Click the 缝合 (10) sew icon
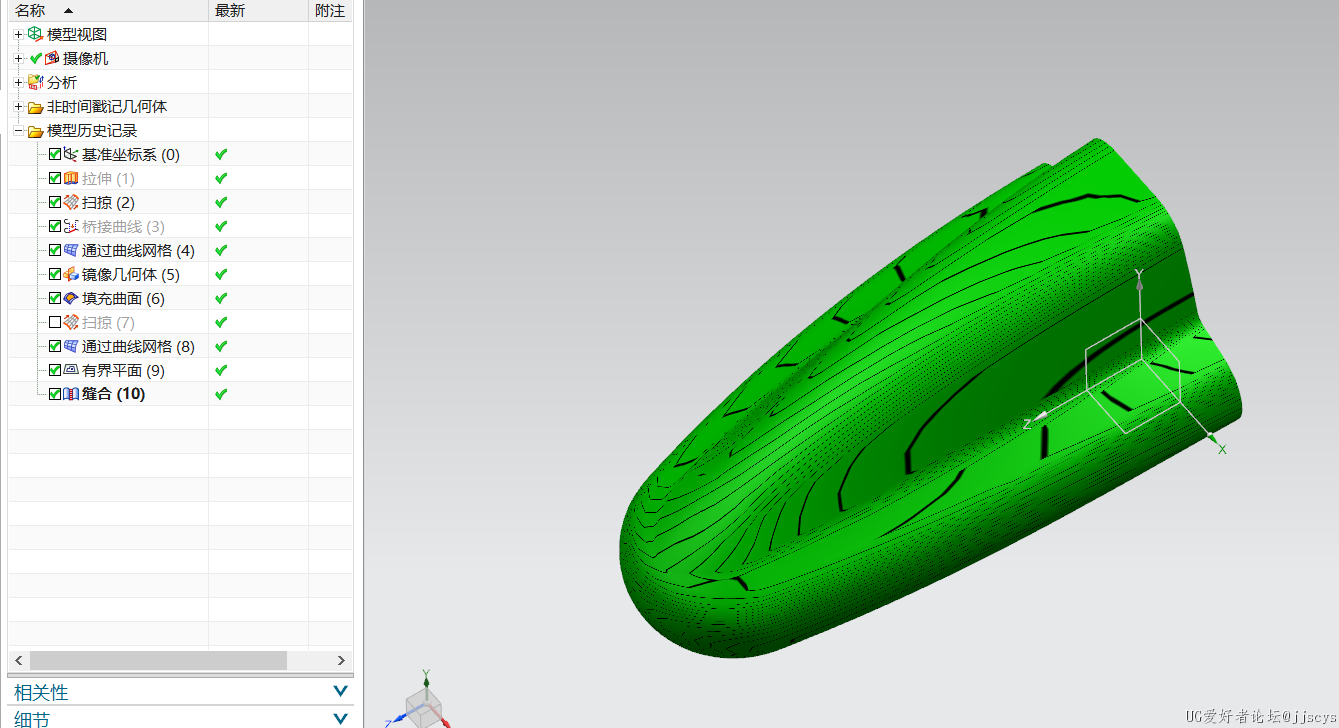 point(71,394)
